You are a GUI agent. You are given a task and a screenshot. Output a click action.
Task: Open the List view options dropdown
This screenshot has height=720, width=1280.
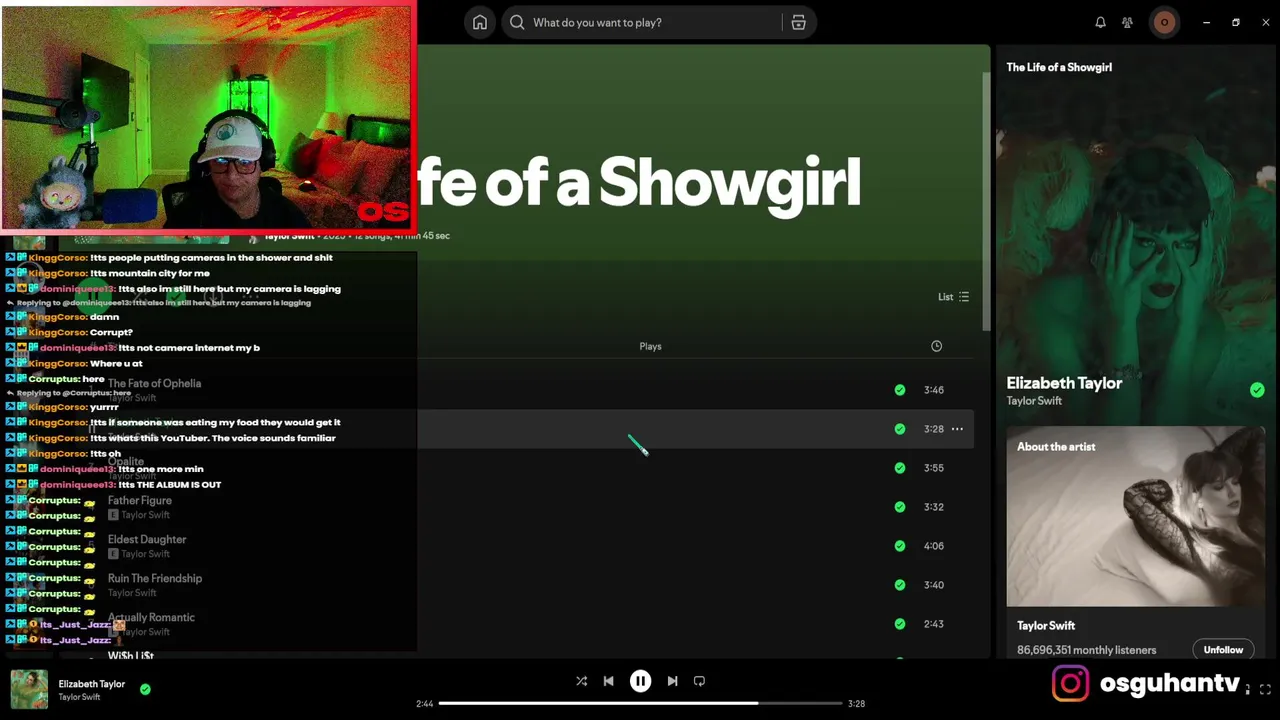pos(953,297)
